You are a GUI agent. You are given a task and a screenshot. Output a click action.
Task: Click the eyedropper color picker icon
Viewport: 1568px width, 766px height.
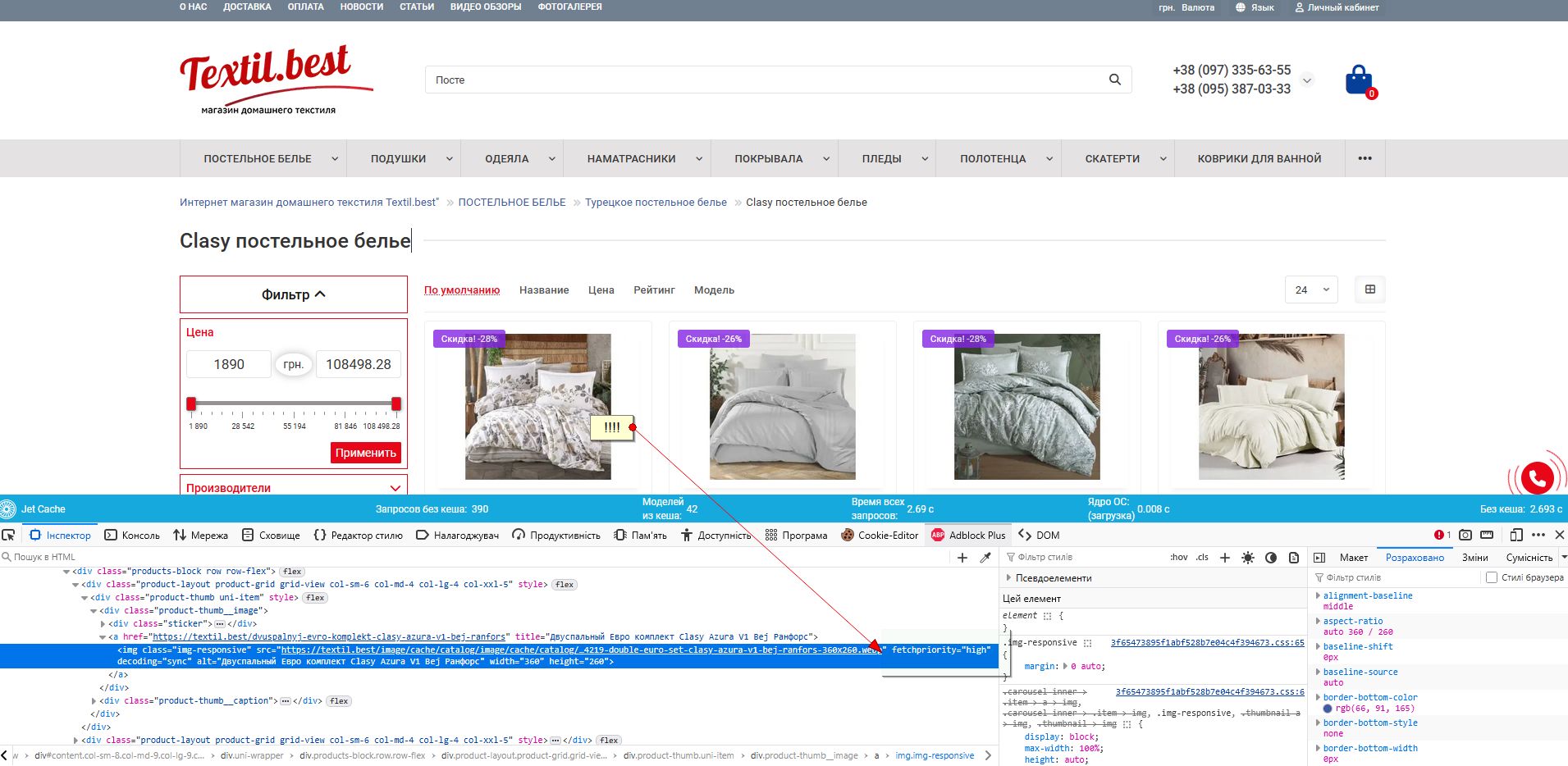985,558
